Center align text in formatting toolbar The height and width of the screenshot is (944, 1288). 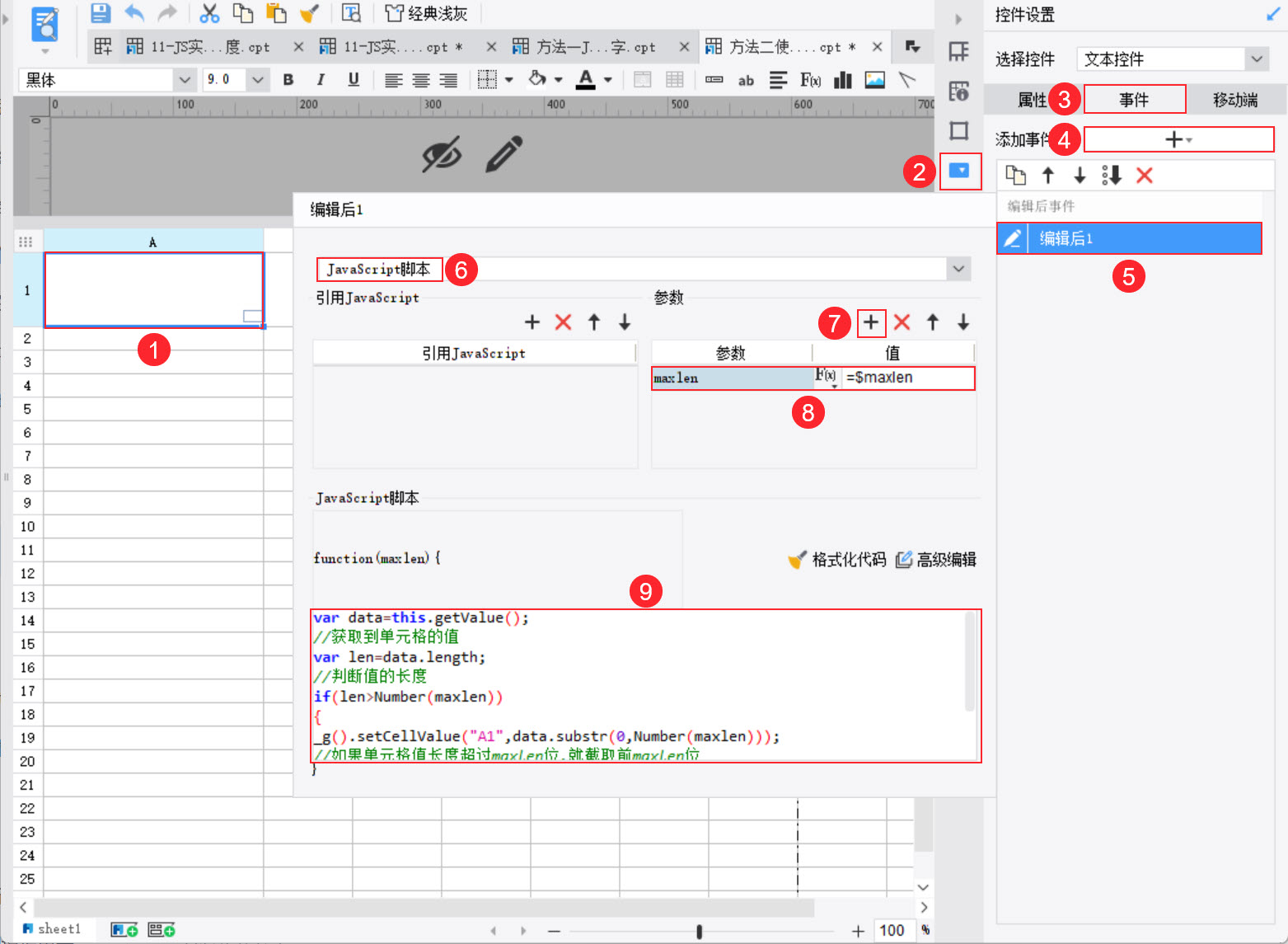421,80
